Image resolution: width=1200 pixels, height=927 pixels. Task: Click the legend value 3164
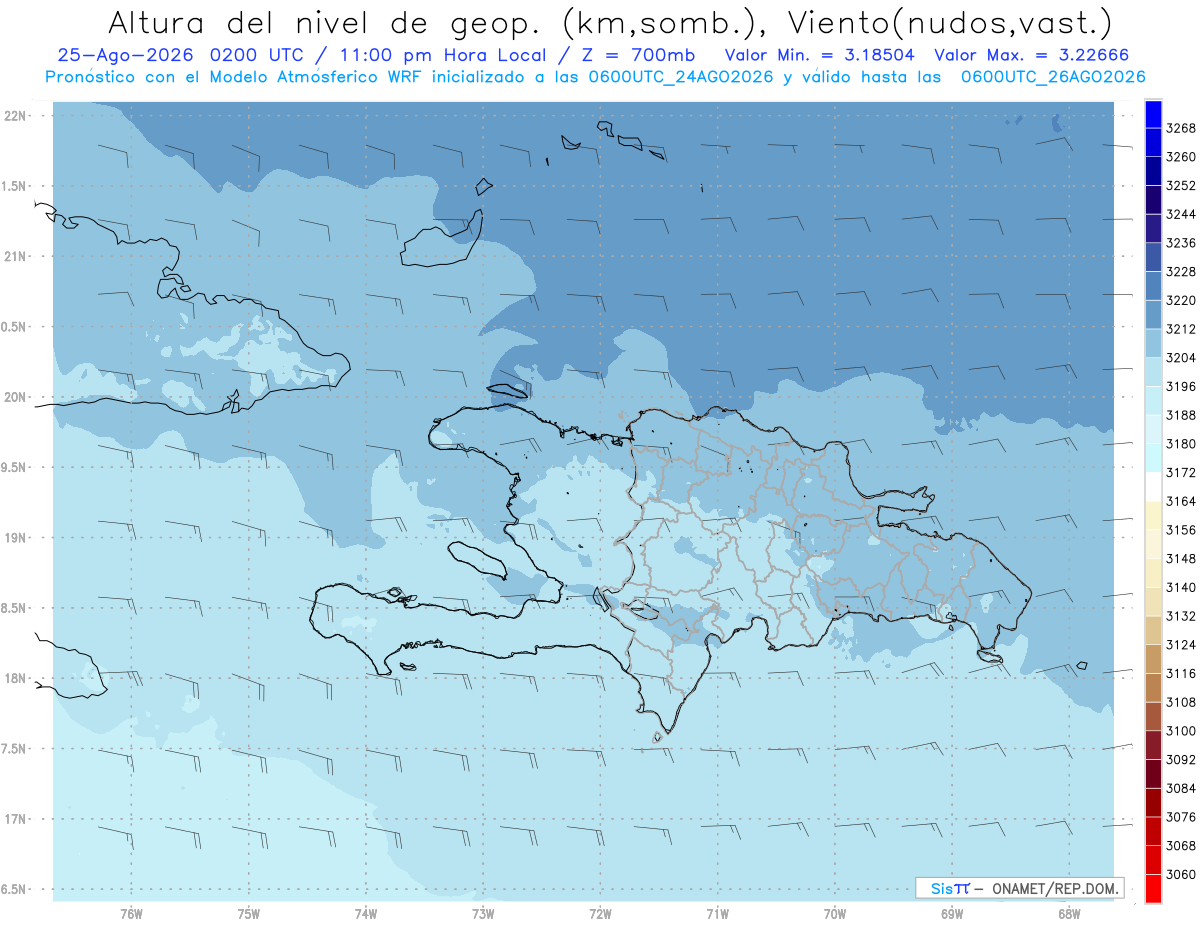pos(1181,501)
